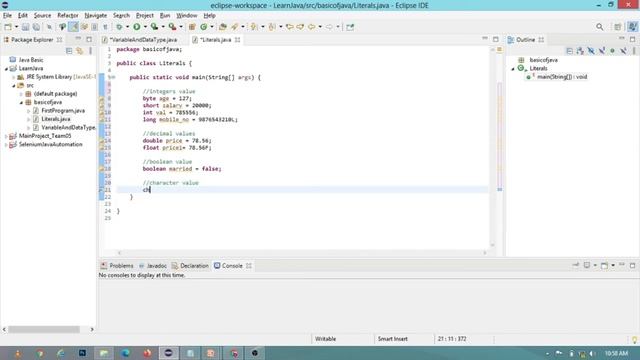Minimize the Package Explorer view
640x360 pixels.
(x=78, y=39)
